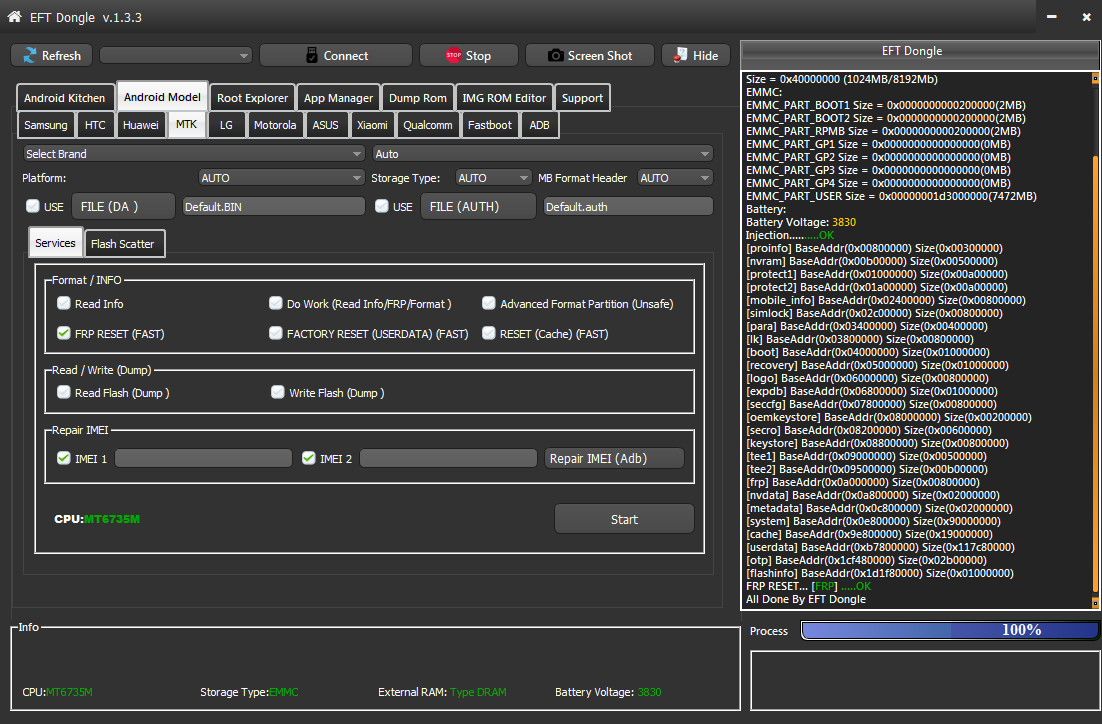The height and width of the screenshot is (724, 1102).
Task: Select the LG brand tab
Action: (x=226, y=125)
